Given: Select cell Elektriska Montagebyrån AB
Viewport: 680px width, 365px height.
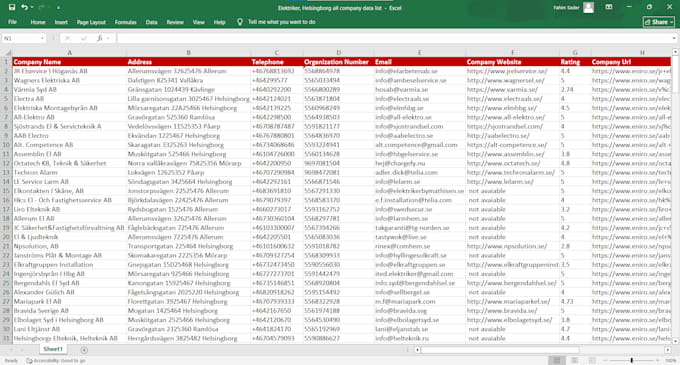Looking at the screenshot, I should click(69, 108).
